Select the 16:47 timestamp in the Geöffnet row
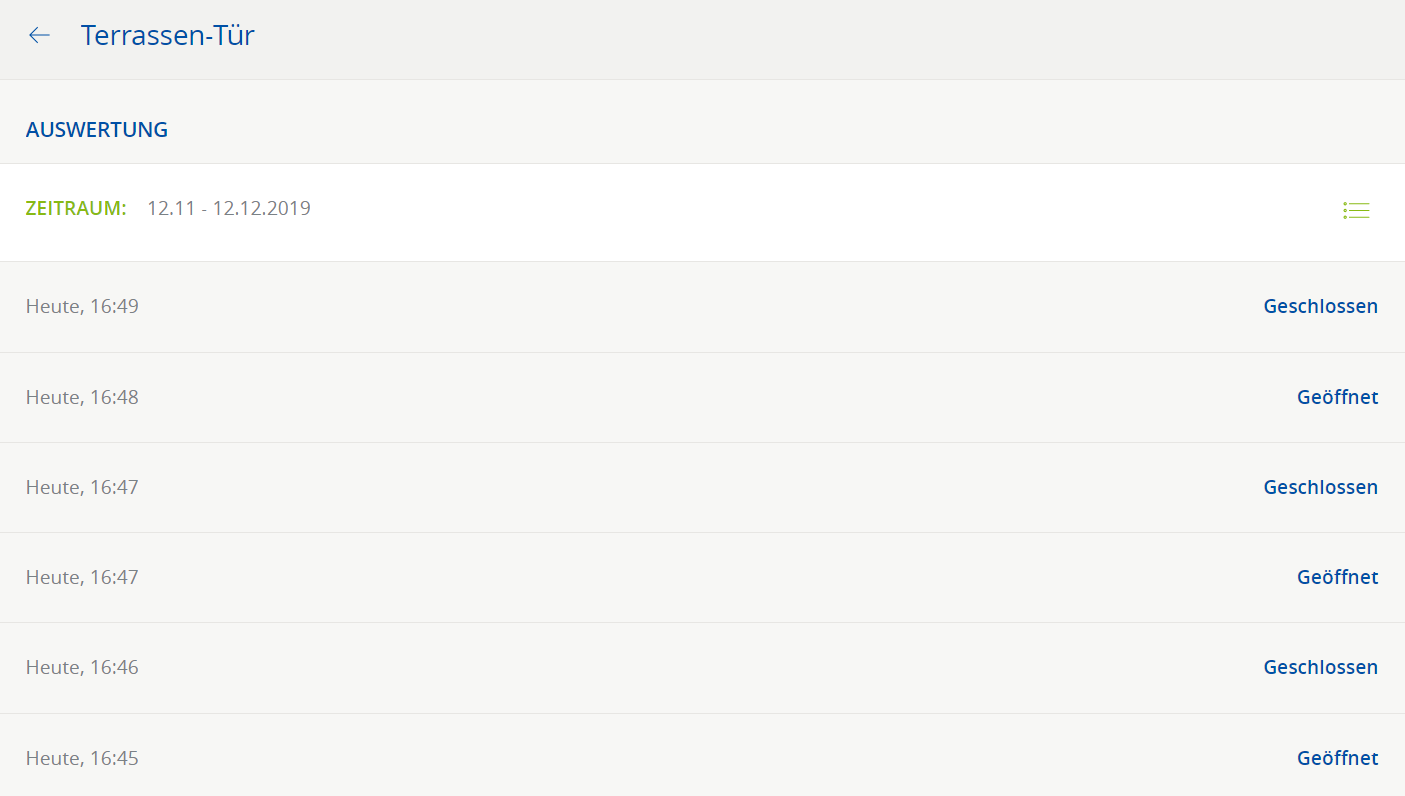The width and height of the screenshot is (1405, 796). tap(82, 578)
